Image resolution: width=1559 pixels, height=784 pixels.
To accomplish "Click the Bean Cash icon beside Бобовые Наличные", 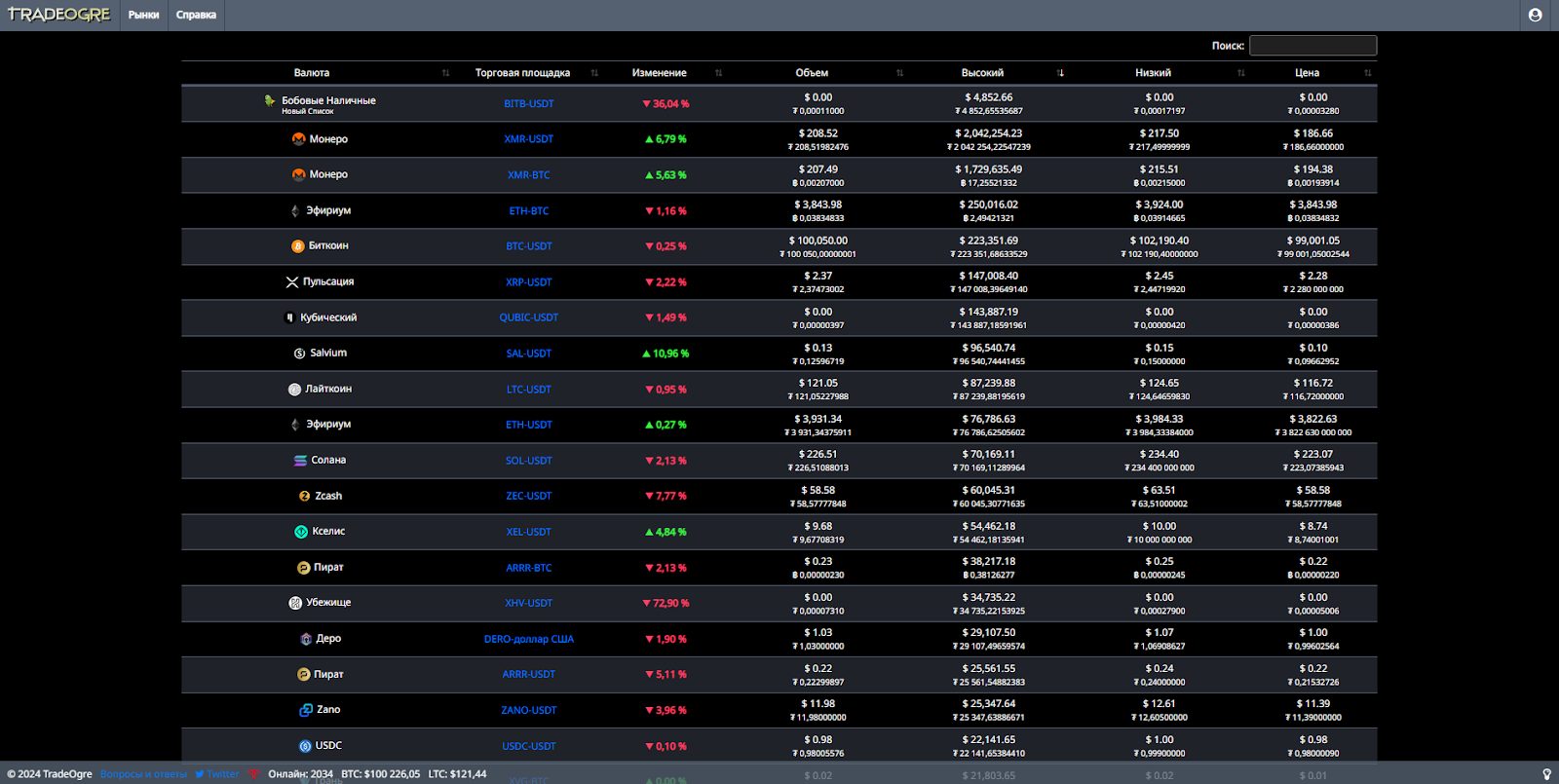I will pos(270,100).
